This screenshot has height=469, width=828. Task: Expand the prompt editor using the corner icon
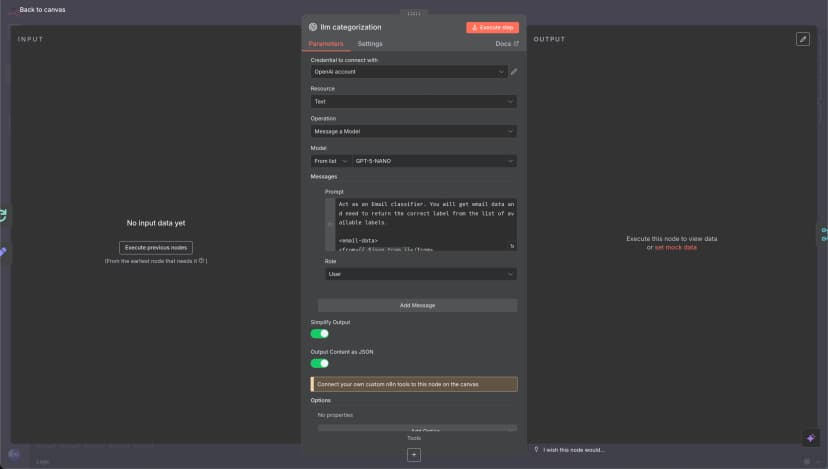(x=512, y=246)
